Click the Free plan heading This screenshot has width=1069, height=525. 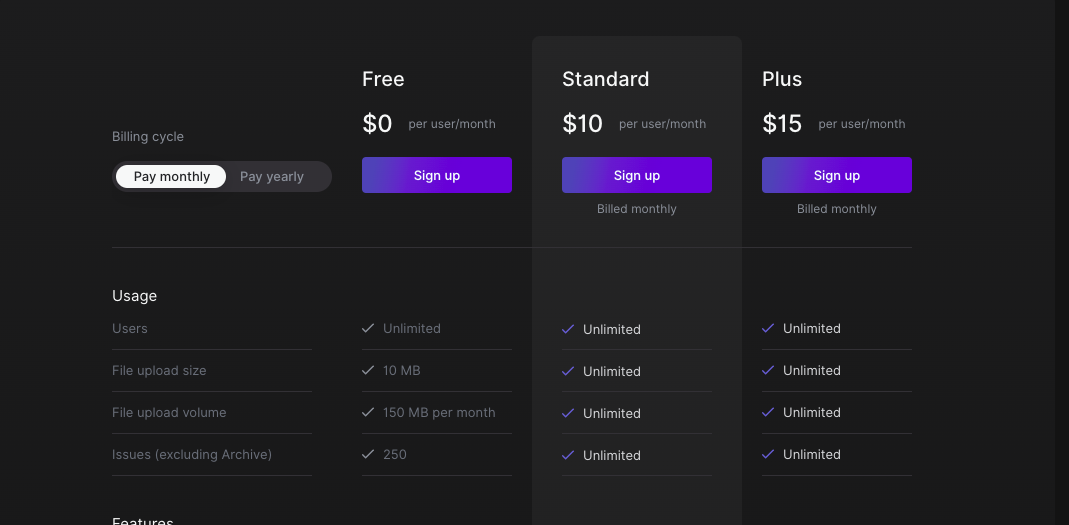click(383, 79)
